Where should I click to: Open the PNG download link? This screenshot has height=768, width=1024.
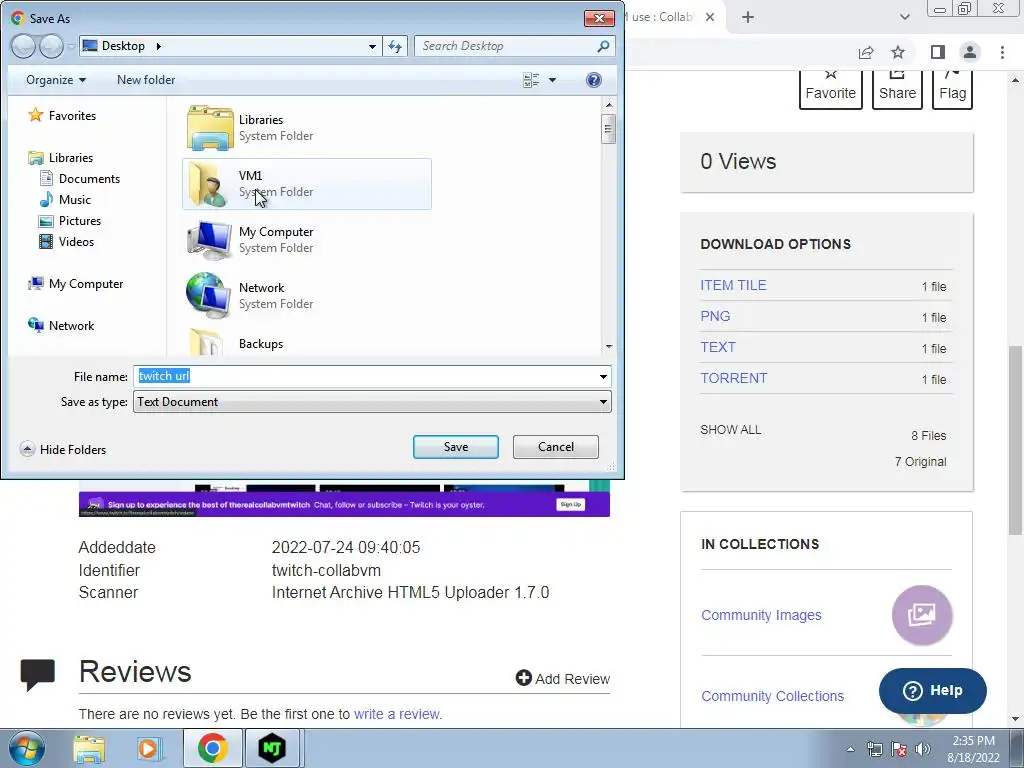715,316
